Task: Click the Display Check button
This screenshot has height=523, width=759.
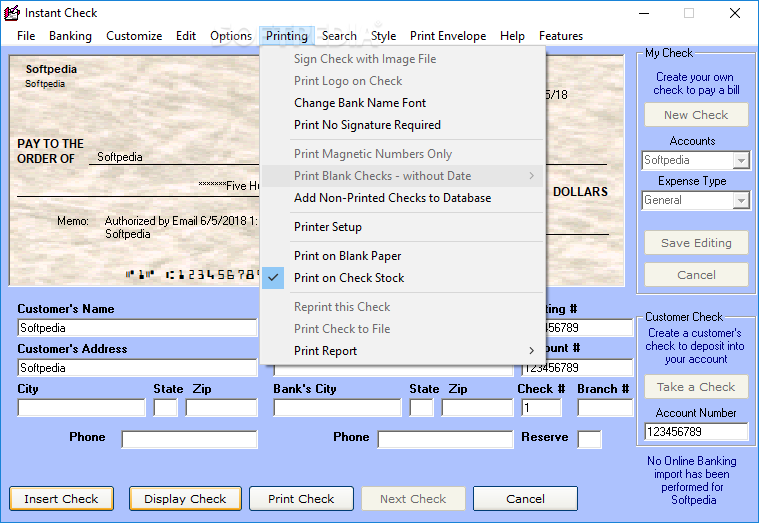Action: click(185, 499)
